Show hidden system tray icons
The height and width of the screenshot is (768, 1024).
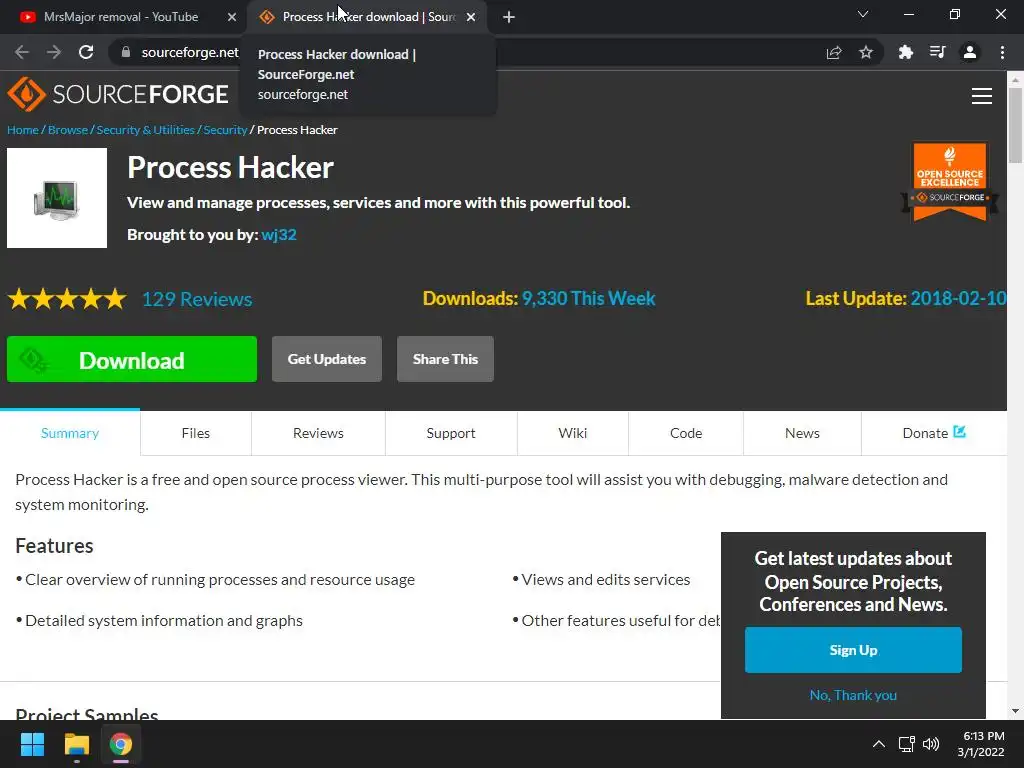[x=879, y=744]
